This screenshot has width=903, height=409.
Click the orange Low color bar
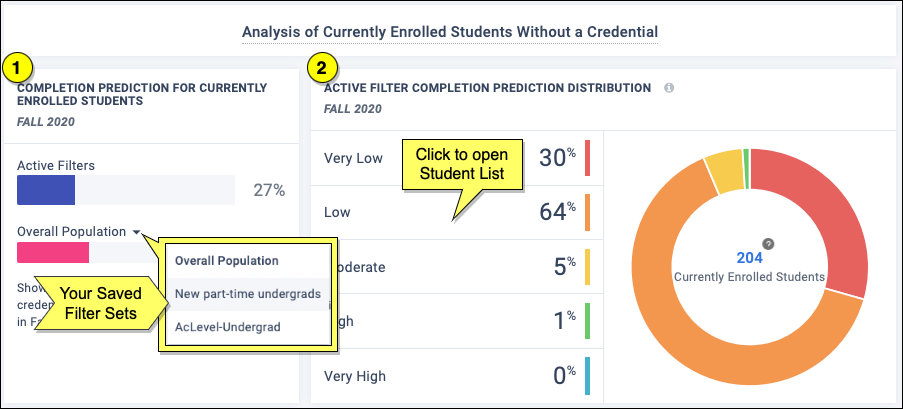[588, 212]
